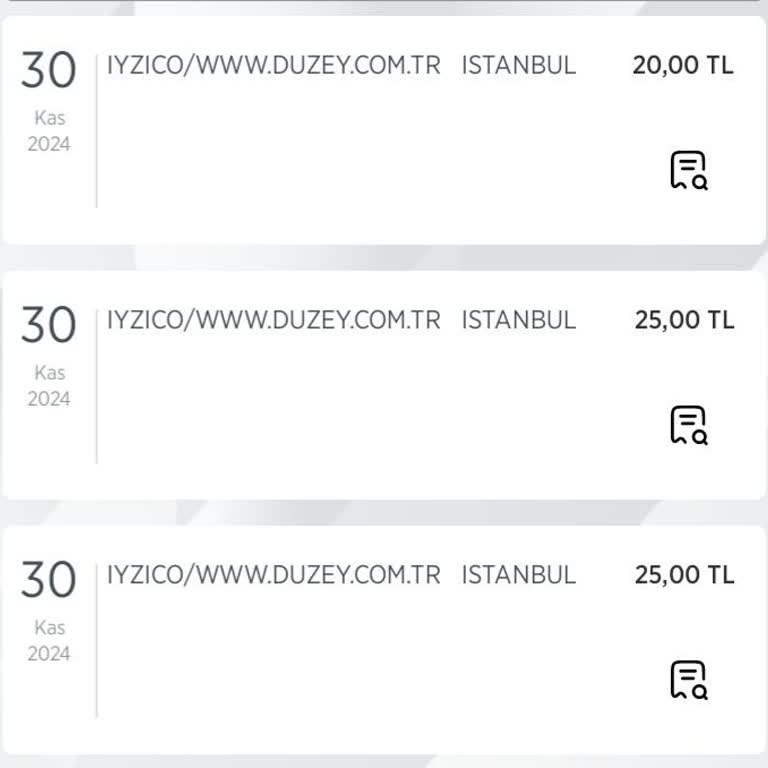
Task: Click IYZICO/WWW.DUZEY.COM.TR on the top transaction
Action: tap(274, 66)
